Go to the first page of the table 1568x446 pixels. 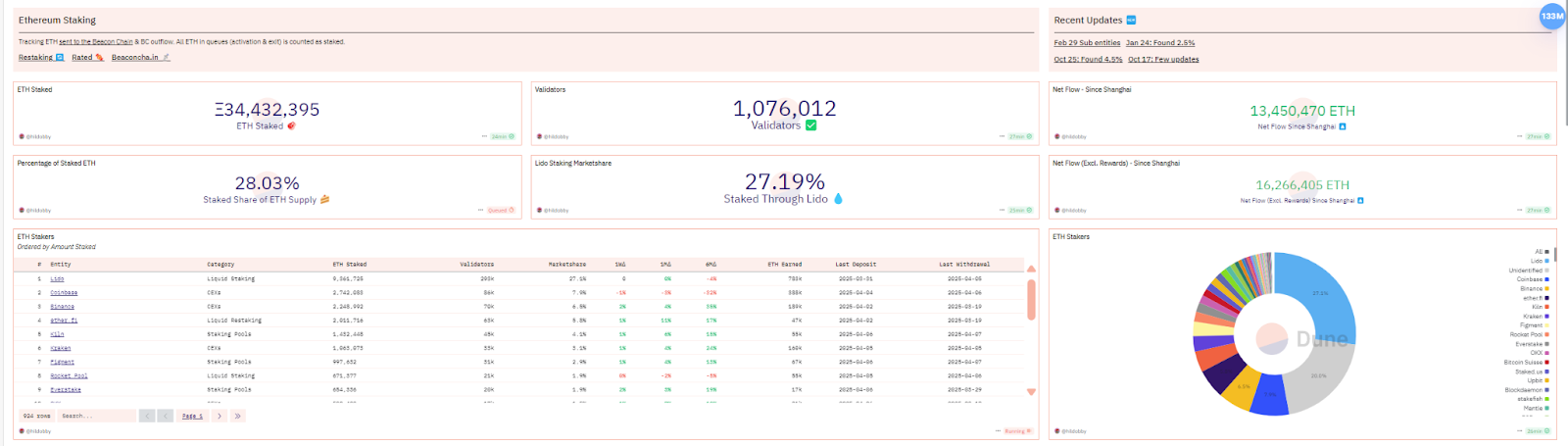tap(147, 416)
